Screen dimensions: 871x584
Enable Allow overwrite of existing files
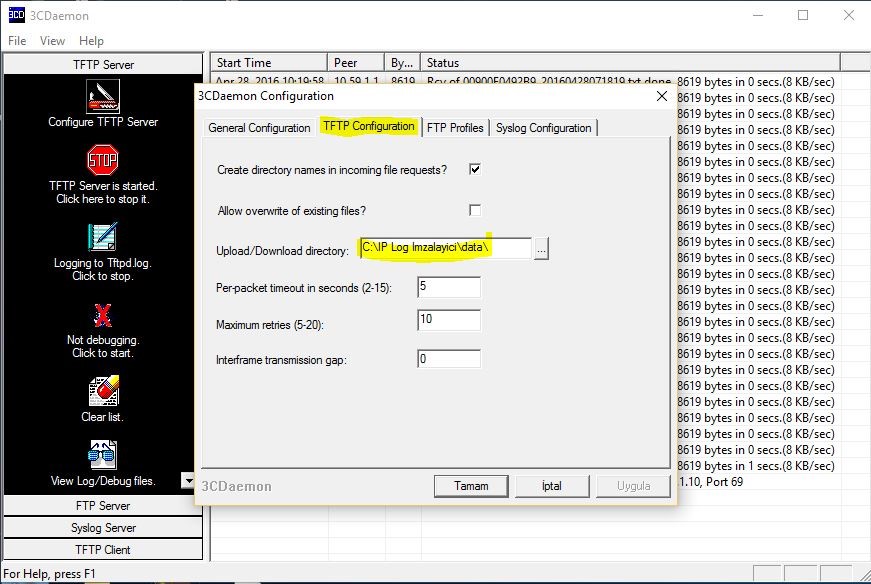[475, 210]
